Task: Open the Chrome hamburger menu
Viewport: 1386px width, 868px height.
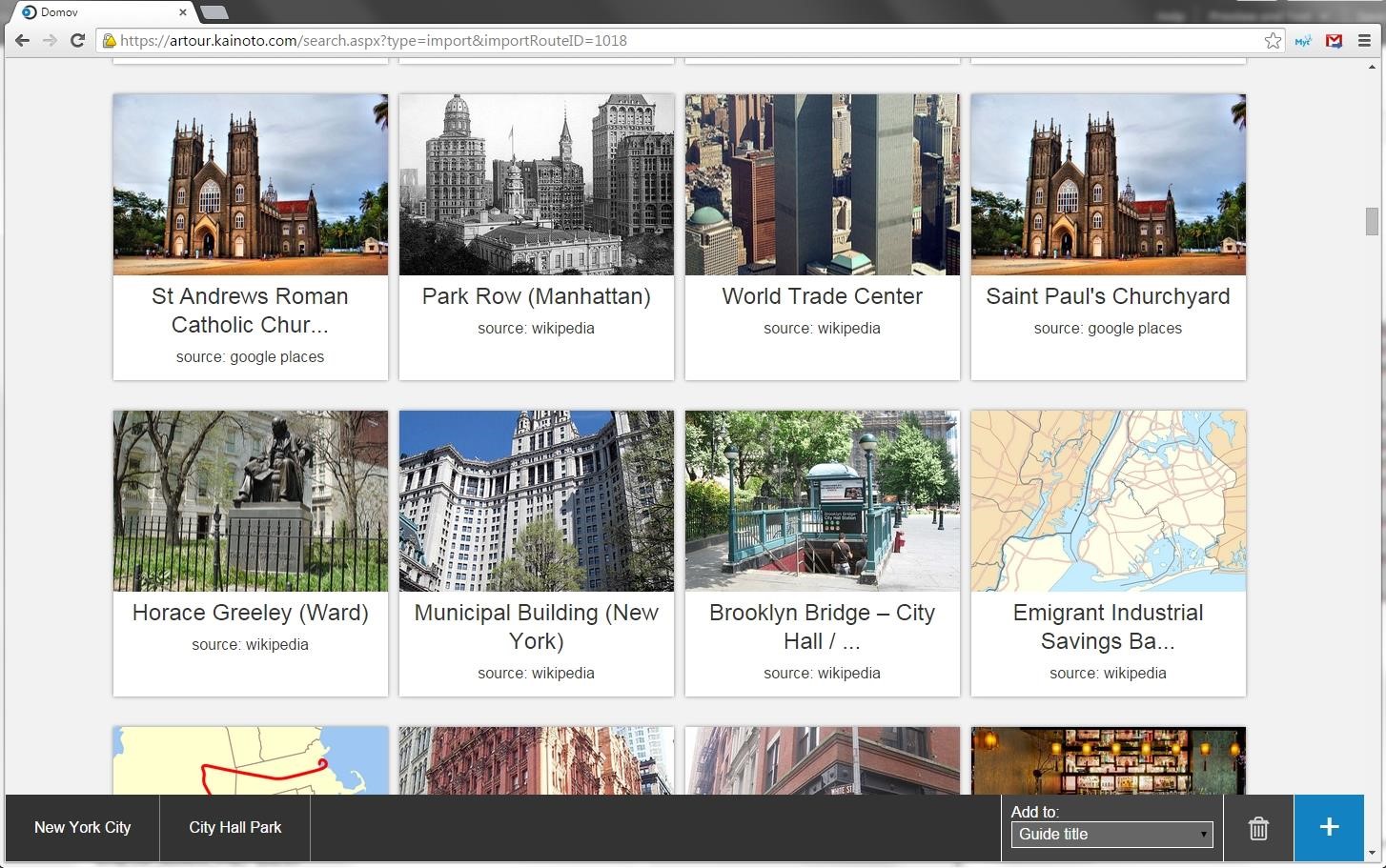Action: click(x=1364, y=40)
